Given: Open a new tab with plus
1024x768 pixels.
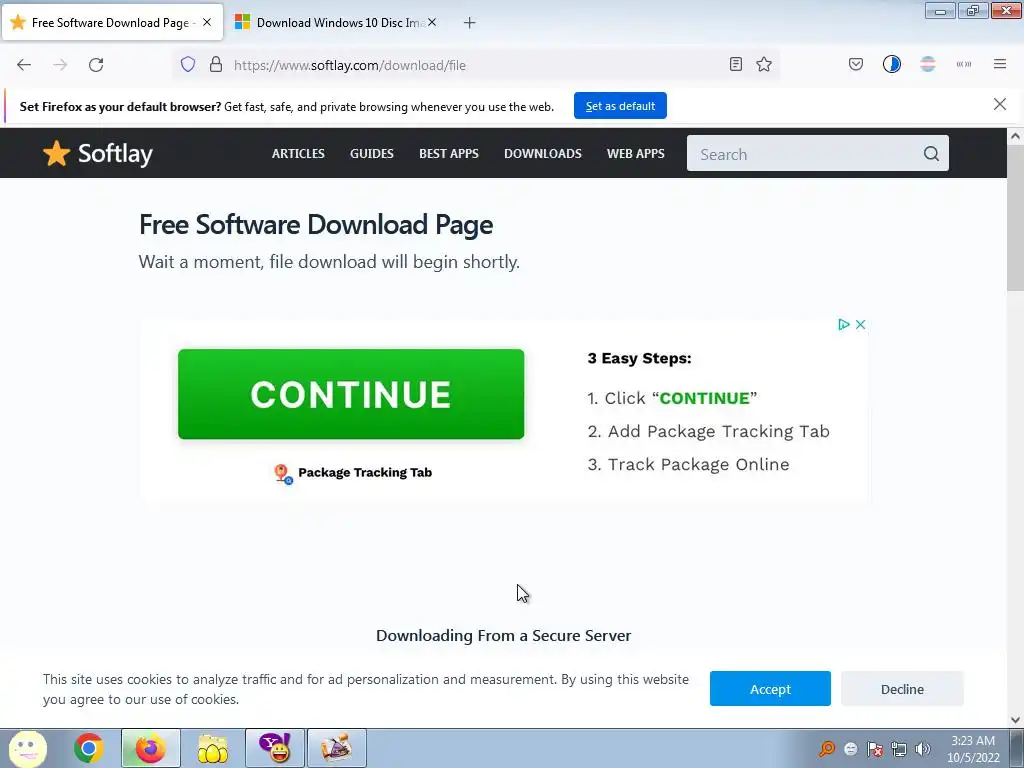Looking at the screenshot, I should [x=470, y=23].
